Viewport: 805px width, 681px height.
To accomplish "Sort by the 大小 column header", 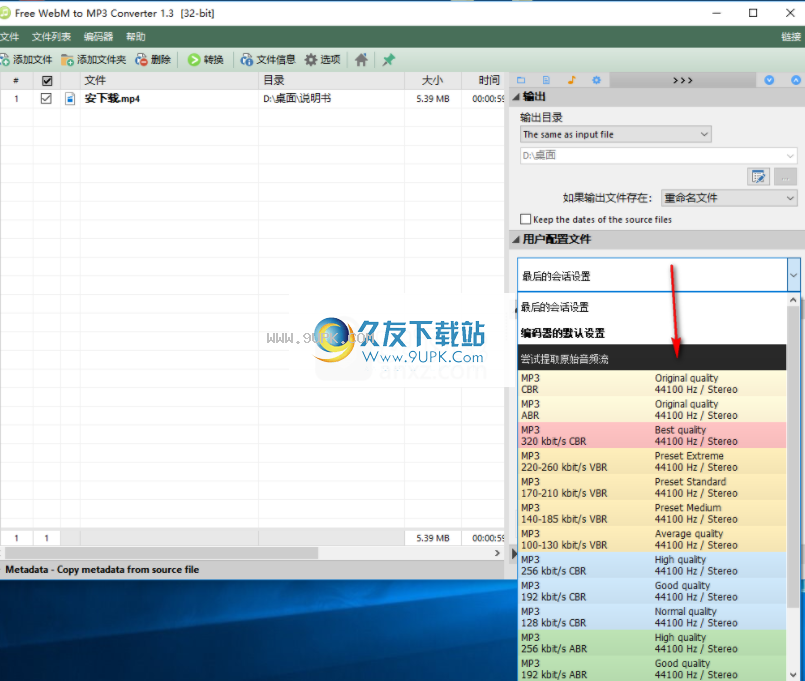I will coord(433,81).
